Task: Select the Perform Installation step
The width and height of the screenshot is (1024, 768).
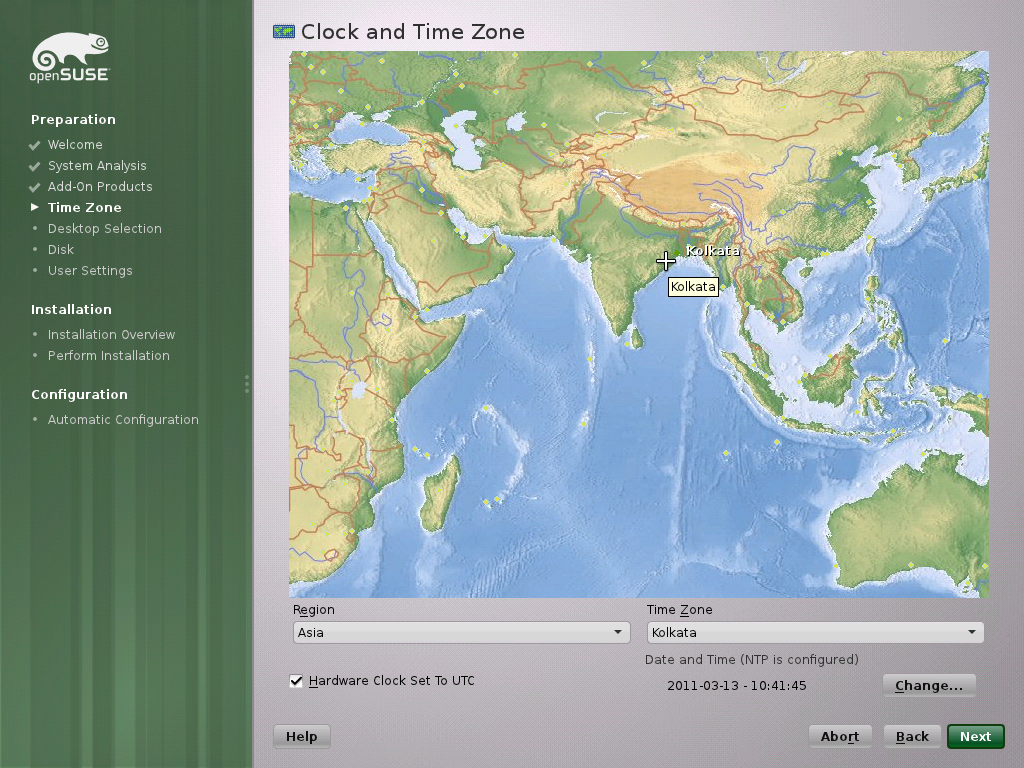Action: (108, 355)
